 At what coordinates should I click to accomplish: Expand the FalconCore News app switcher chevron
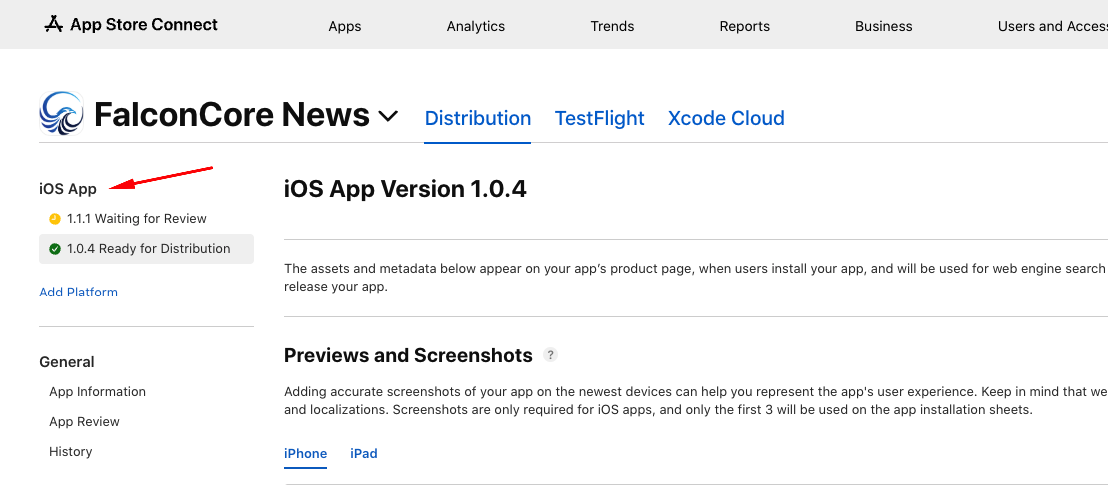tap(388, 116)
